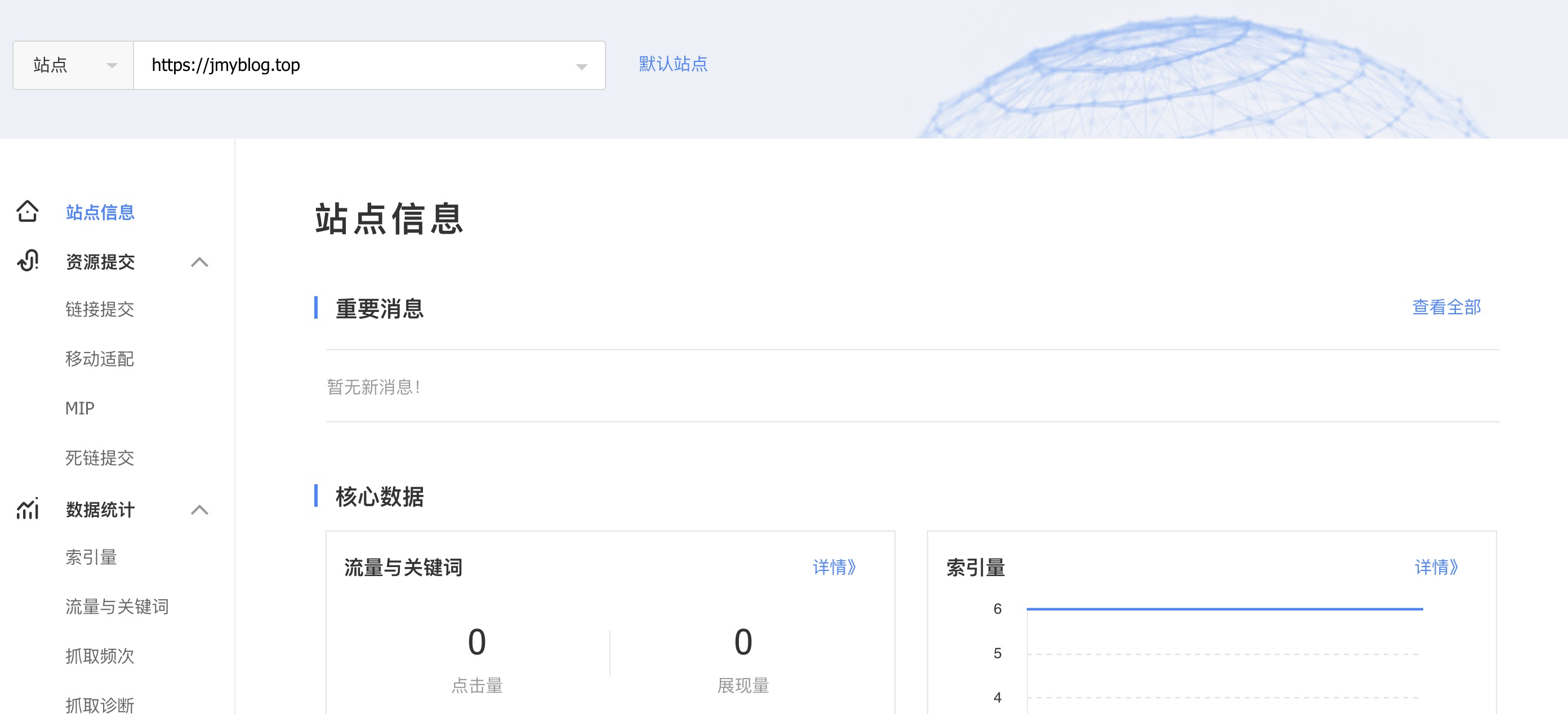This screenshot has height=714, width=1568.
Task: Select 移动适配 in the sidebar
Action: click(99, 359)
